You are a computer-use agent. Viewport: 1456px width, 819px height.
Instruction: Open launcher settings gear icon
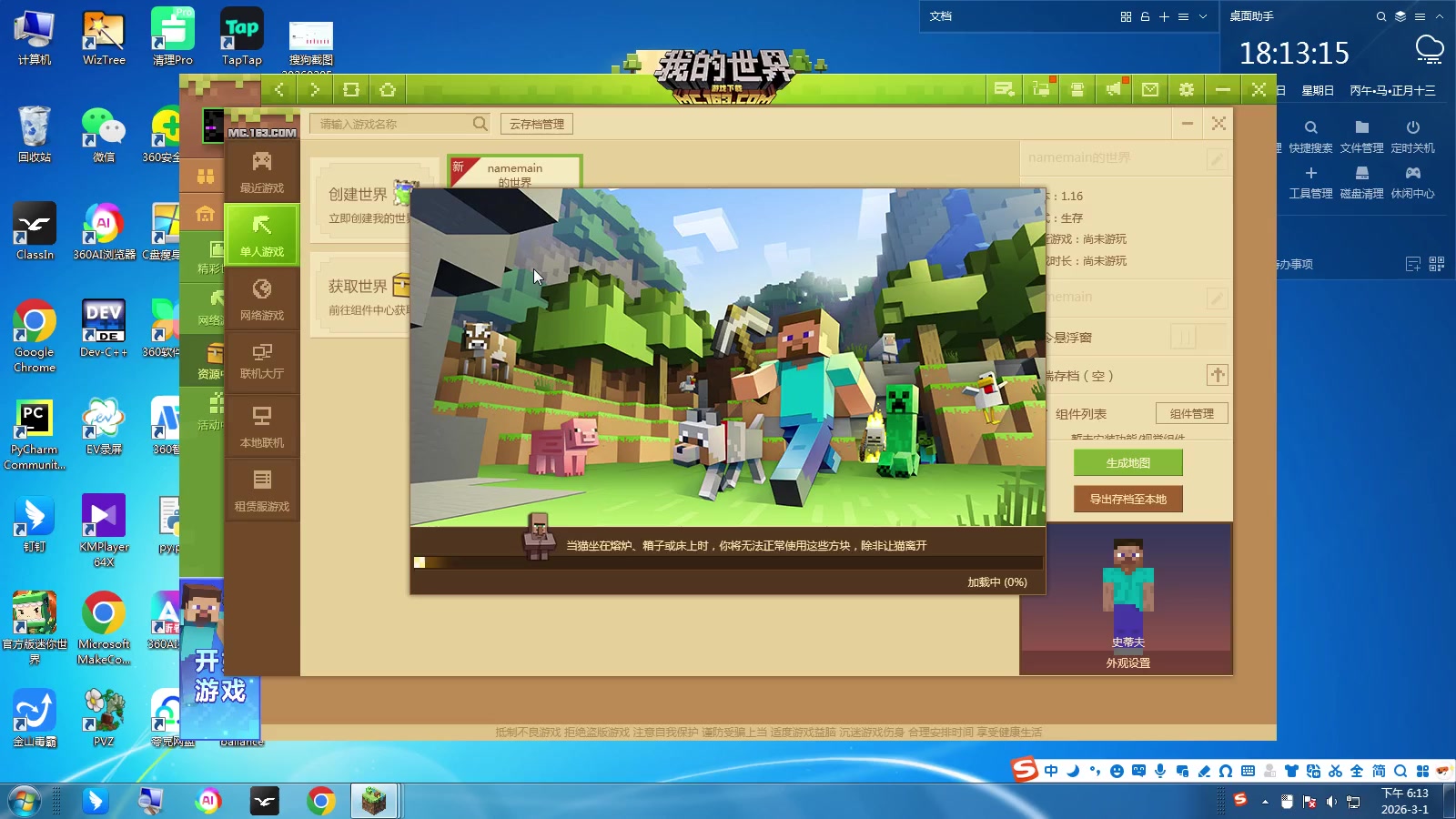(x=1186, y=89)
